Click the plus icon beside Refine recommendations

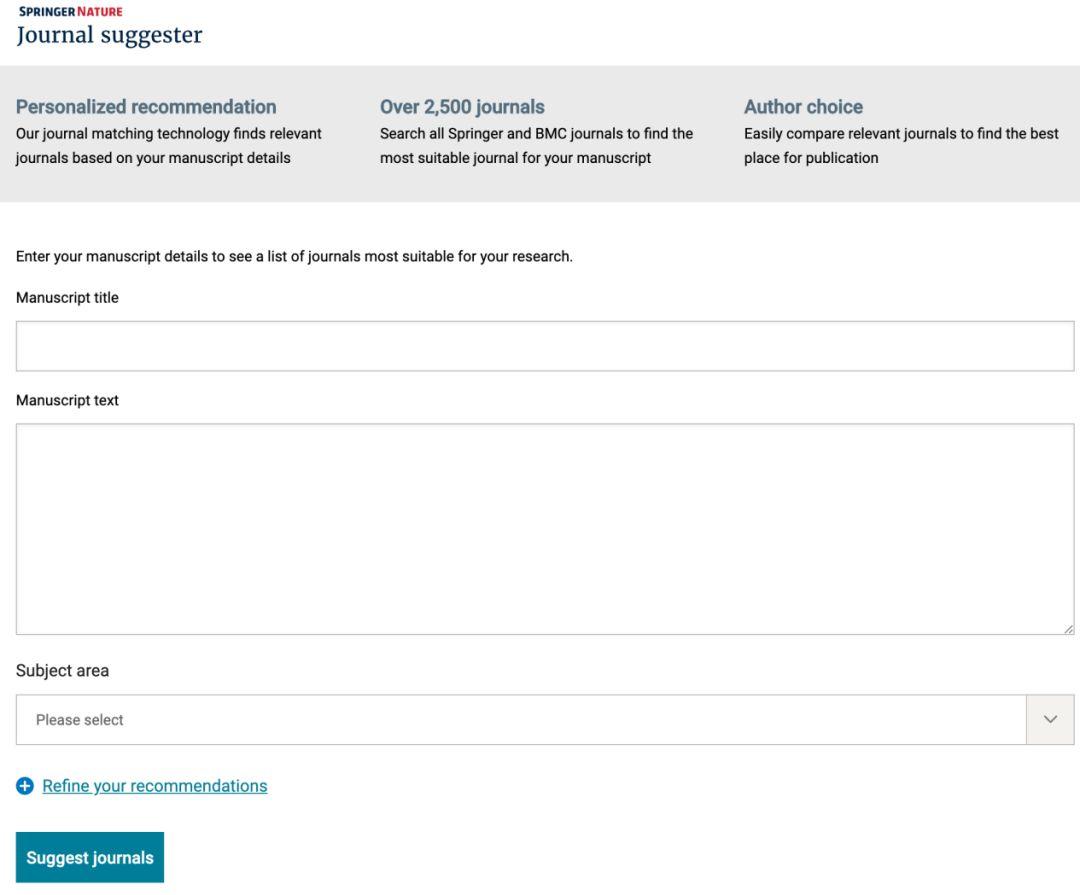25,787
